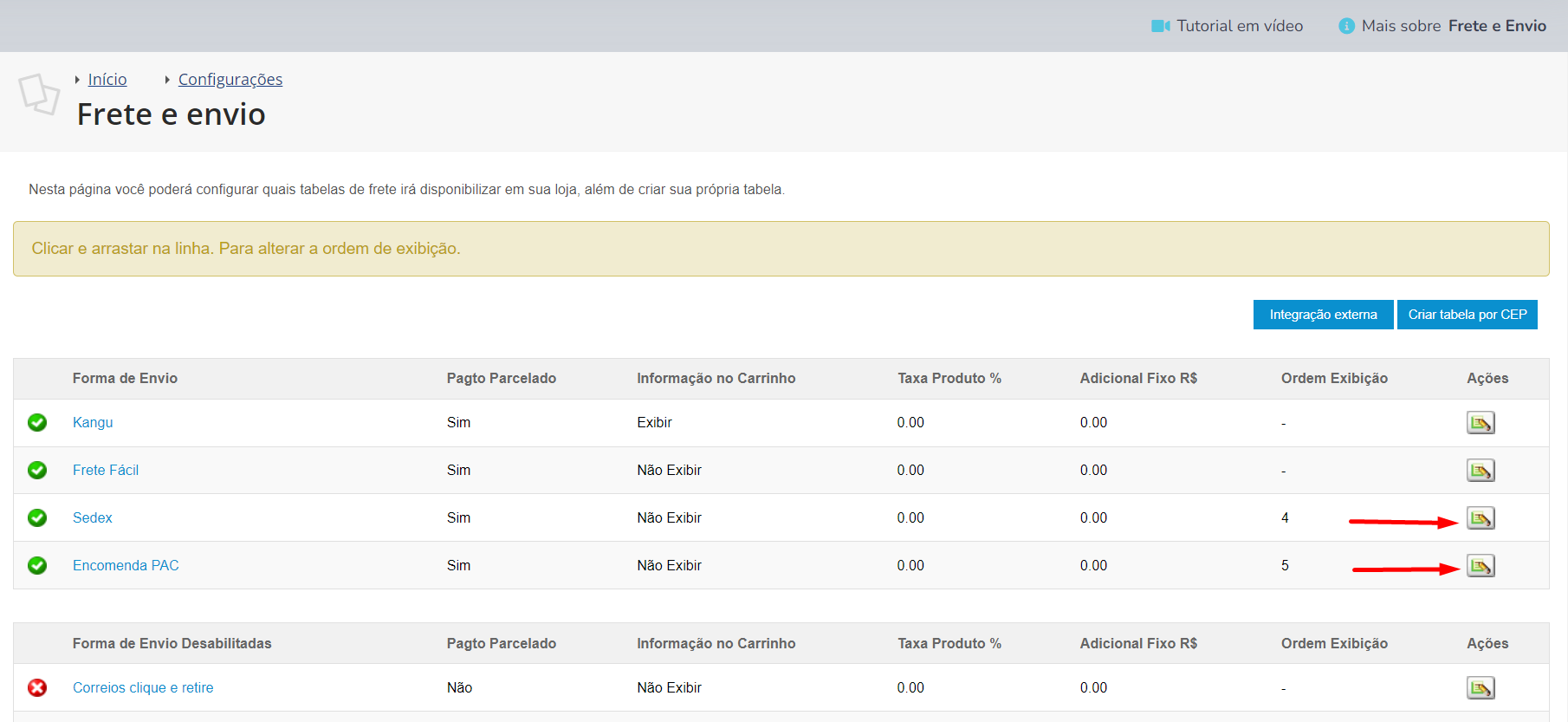The height and width of the screenshot is (722, 1568).
Task: Click Não Exibir cell in Sedex row
Action: click(x=669, y=517)
